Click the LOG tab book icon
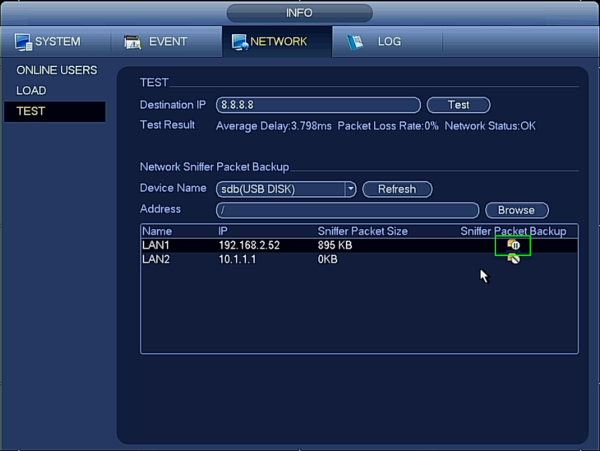 [x=355, y=42]
